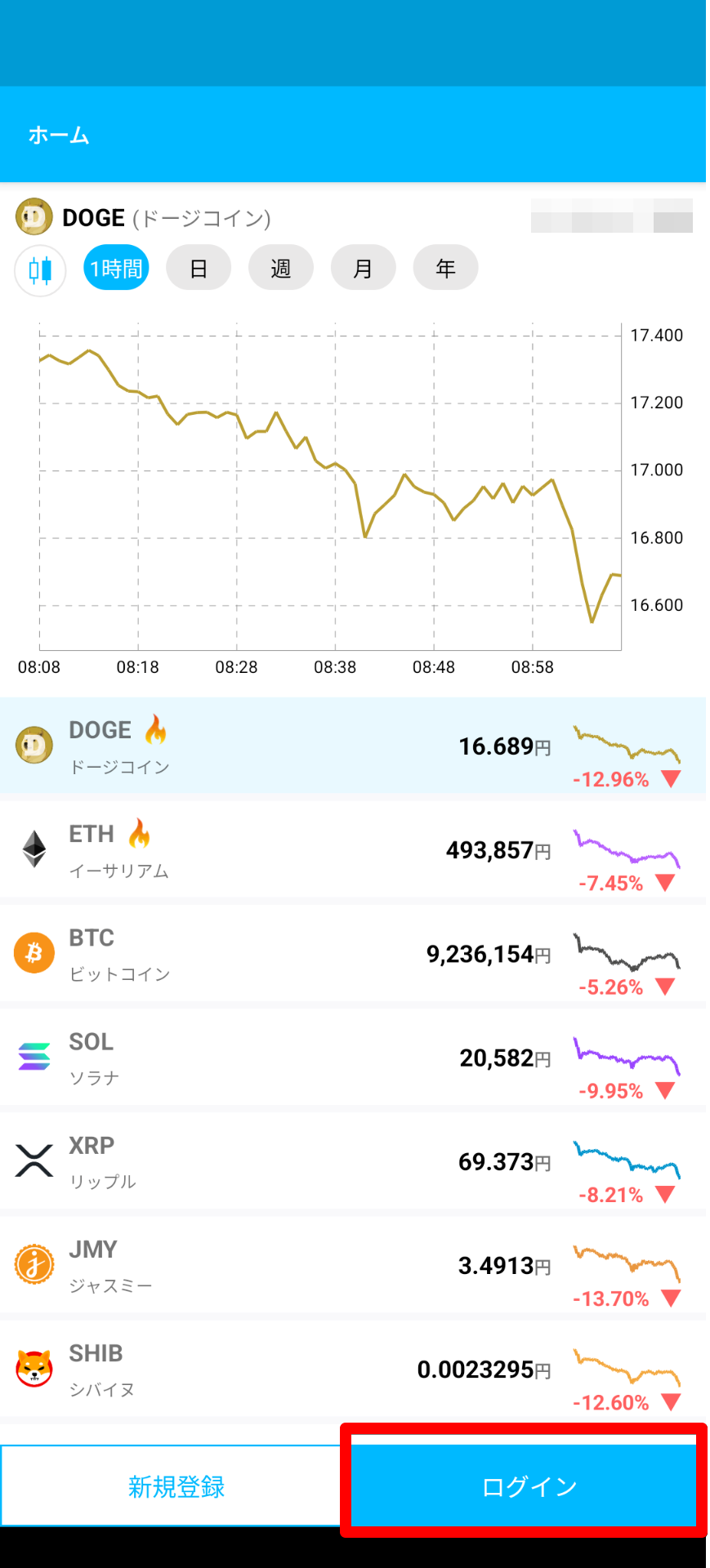This screenshot has width=710, height=1568.
Task: Tap the Dogecoin icon in chart header
Action: point(33,217)
